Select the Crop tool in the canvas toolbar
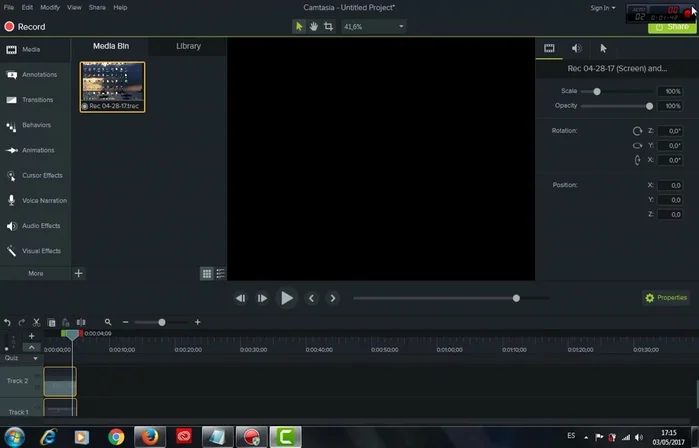This screenshot has width=699, height=448. click(x=328, y=27)
